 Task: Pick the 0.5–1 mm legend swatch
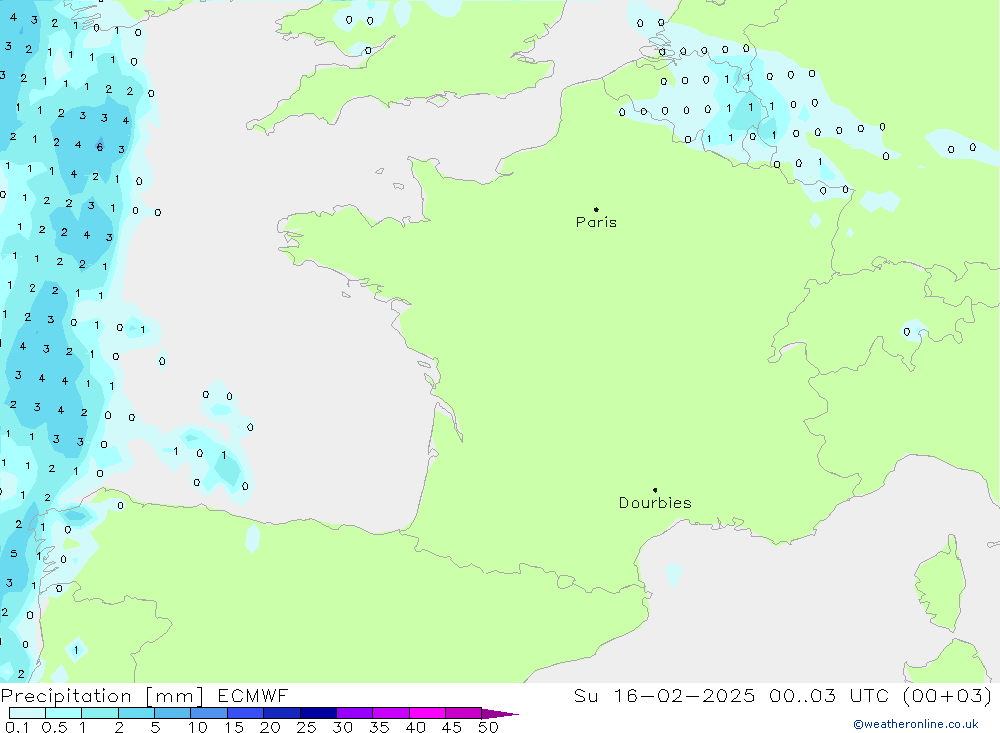pos(63,713)
